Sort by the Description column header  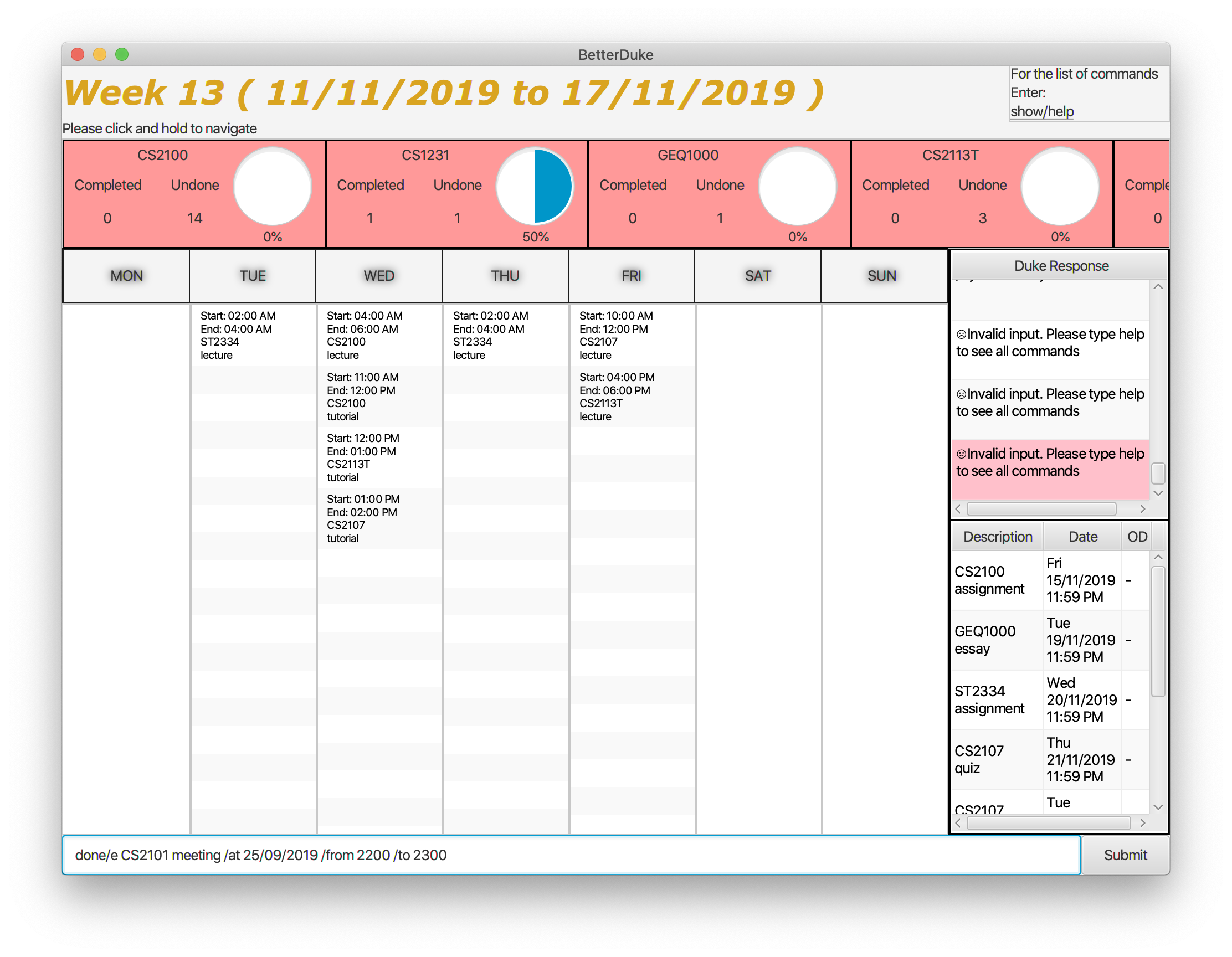pyautogui.click(x=997, y=536)
